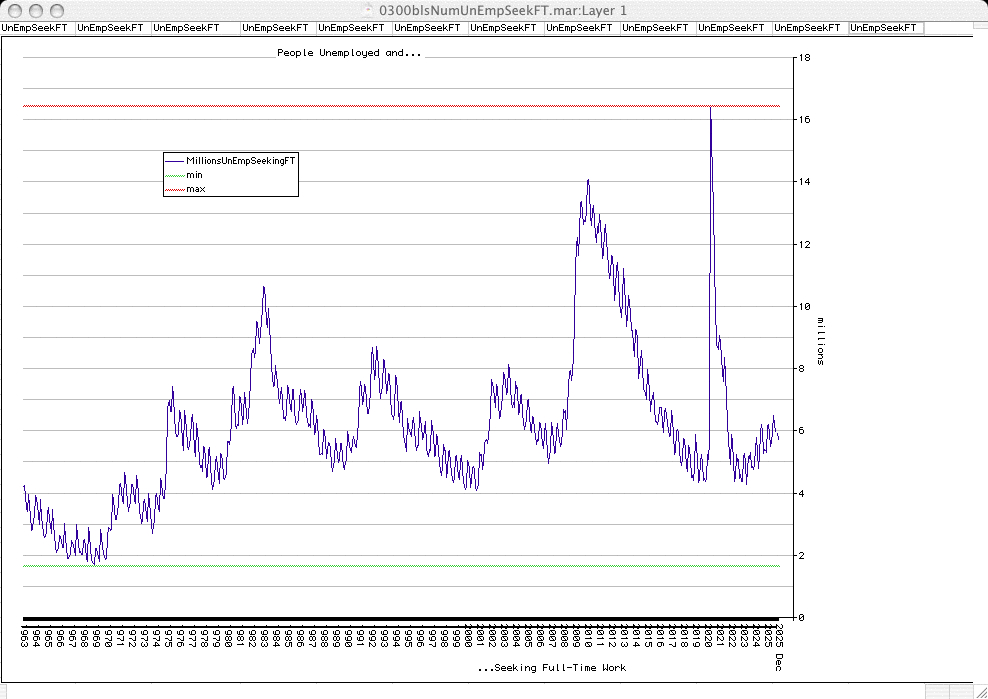This screenshot has width=988, height=699.
Task: Zoom the window with the green button
Action: click(55, 9)
